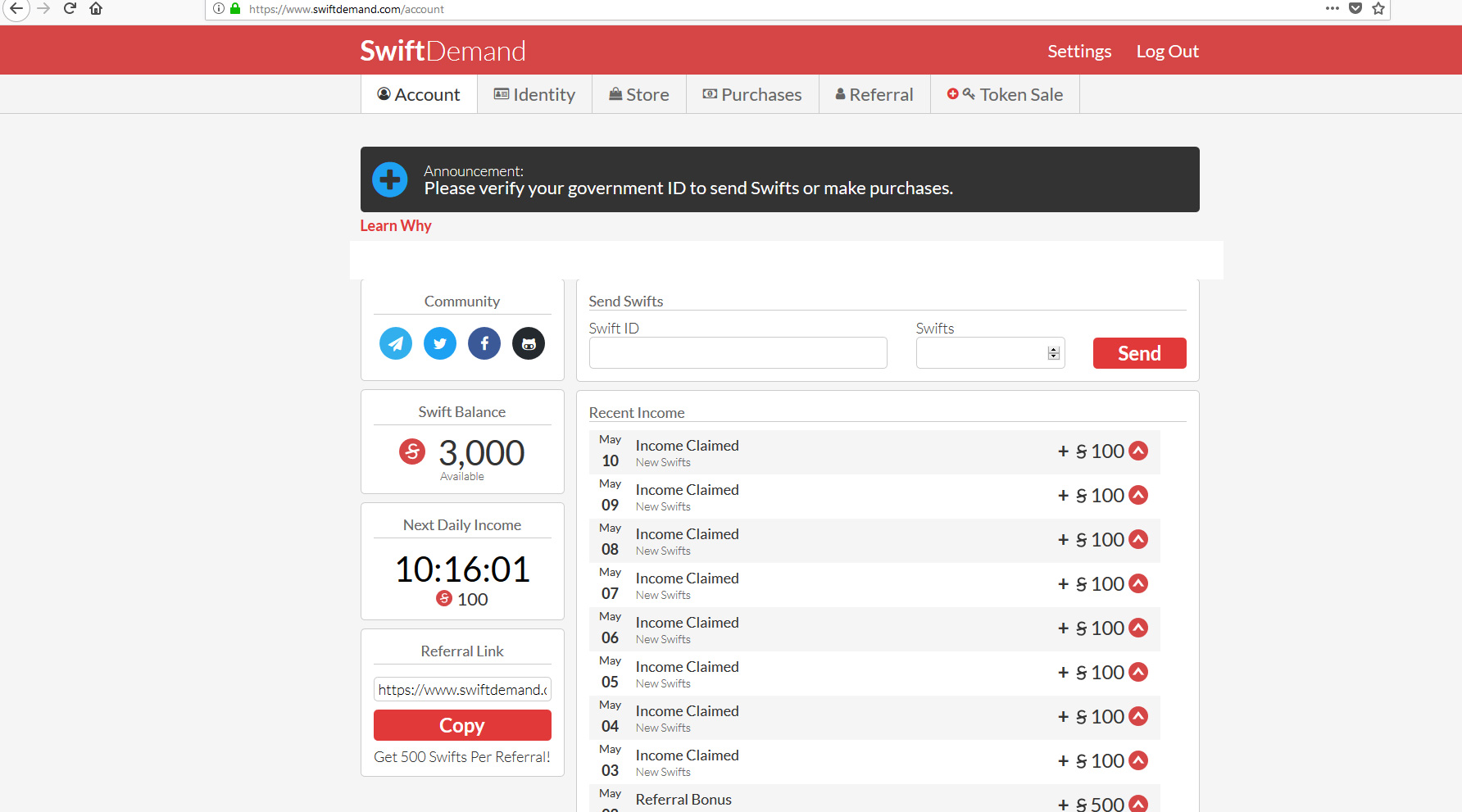
Task: Go forward with the browser forward arrow
Action: point(44,8)
